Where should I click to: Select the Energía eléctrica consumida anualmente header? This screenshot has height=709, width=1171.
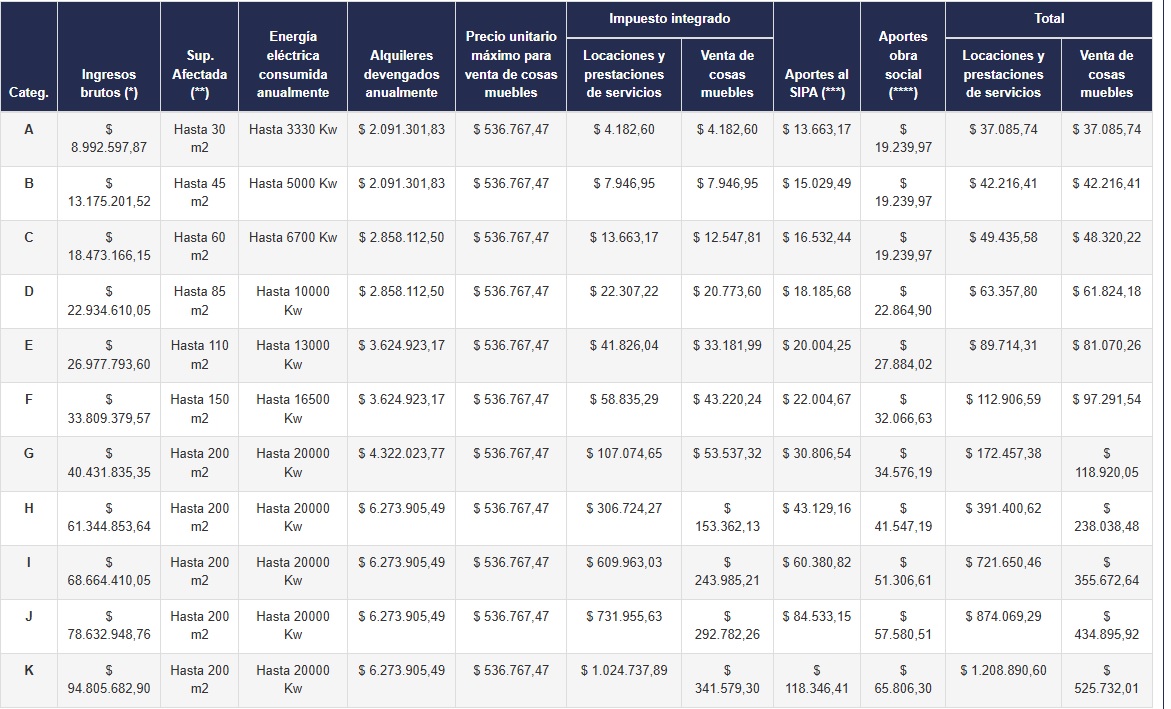(293, 57)
